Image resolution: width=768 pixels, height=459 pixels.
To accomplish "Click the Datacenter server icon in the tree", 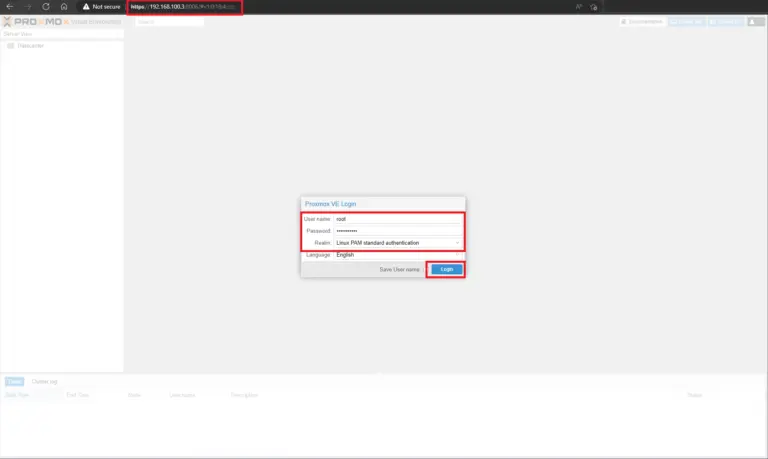I will (x=10, y=46).
